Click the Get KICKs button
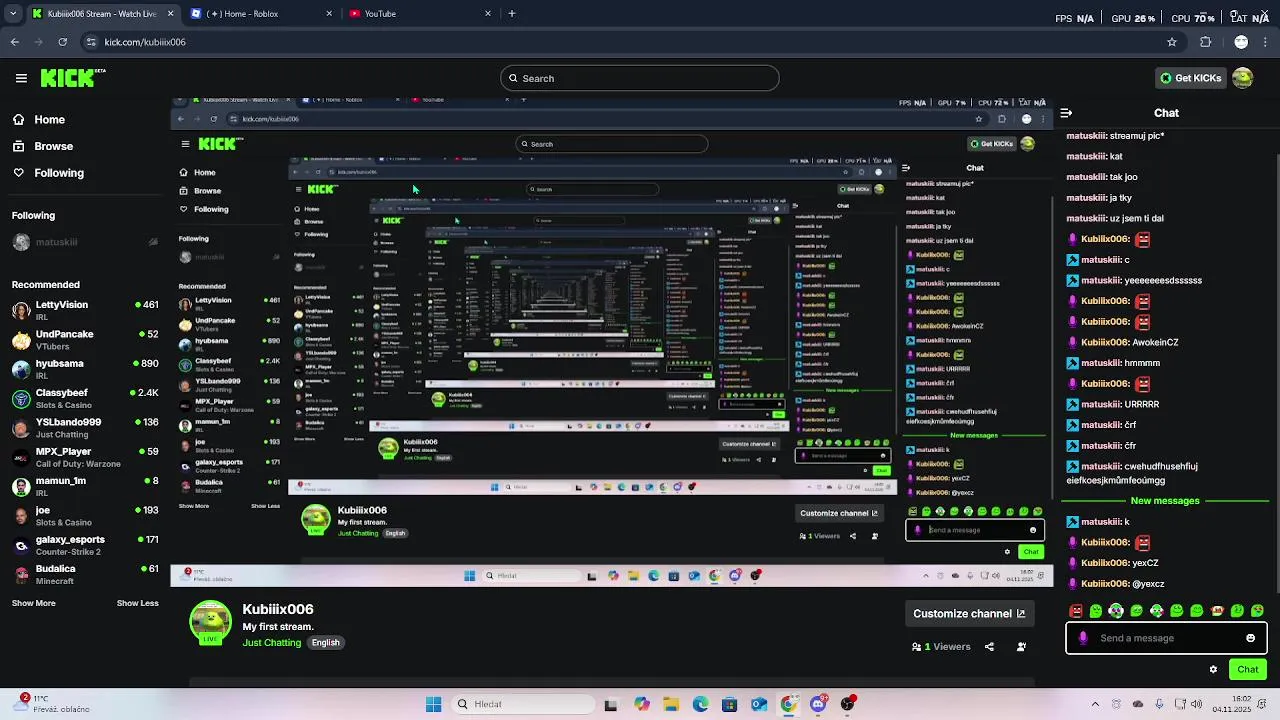 pos(1189,78)
